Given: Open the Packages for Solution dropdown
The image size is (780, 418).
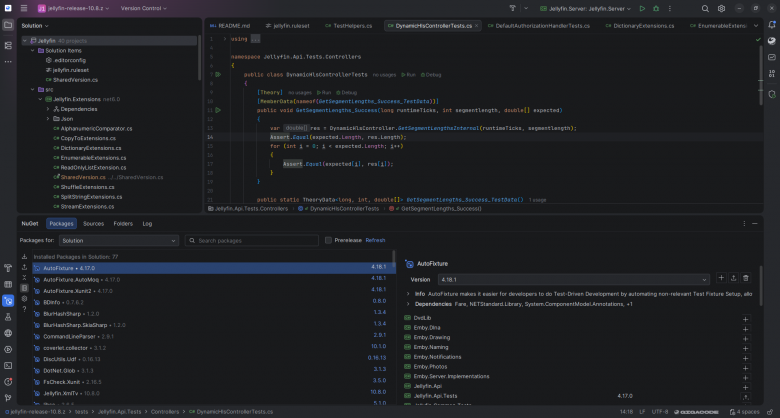Looking at the screenshot, I should pyautogui.click(x=119, y=240).
